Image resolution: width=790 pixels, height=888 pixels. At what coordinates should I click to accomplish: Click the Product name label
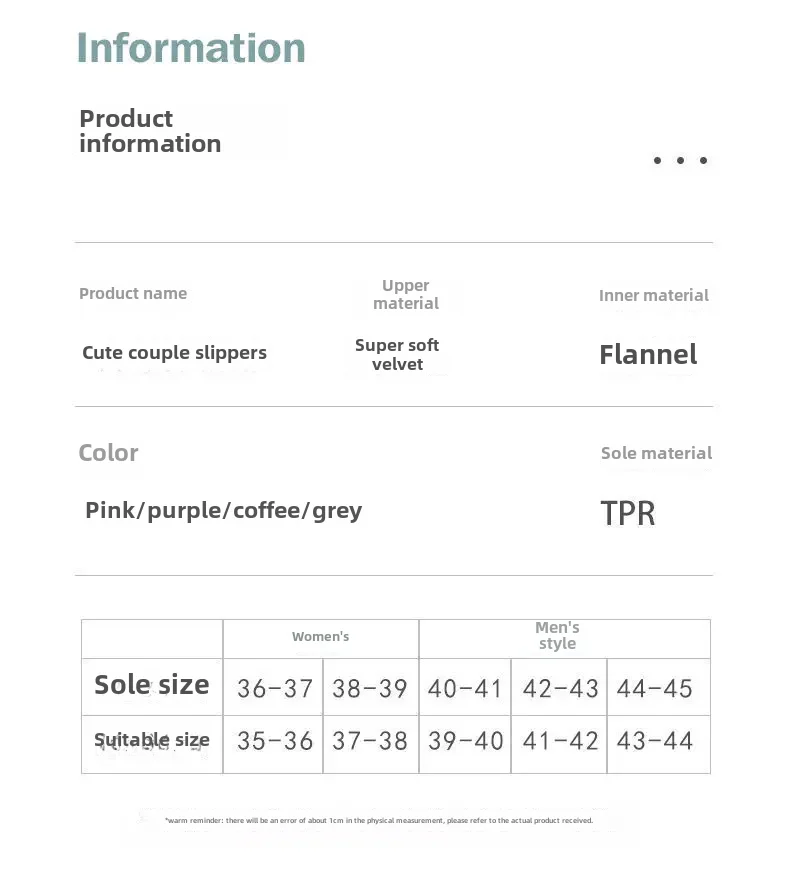point(133,293)
